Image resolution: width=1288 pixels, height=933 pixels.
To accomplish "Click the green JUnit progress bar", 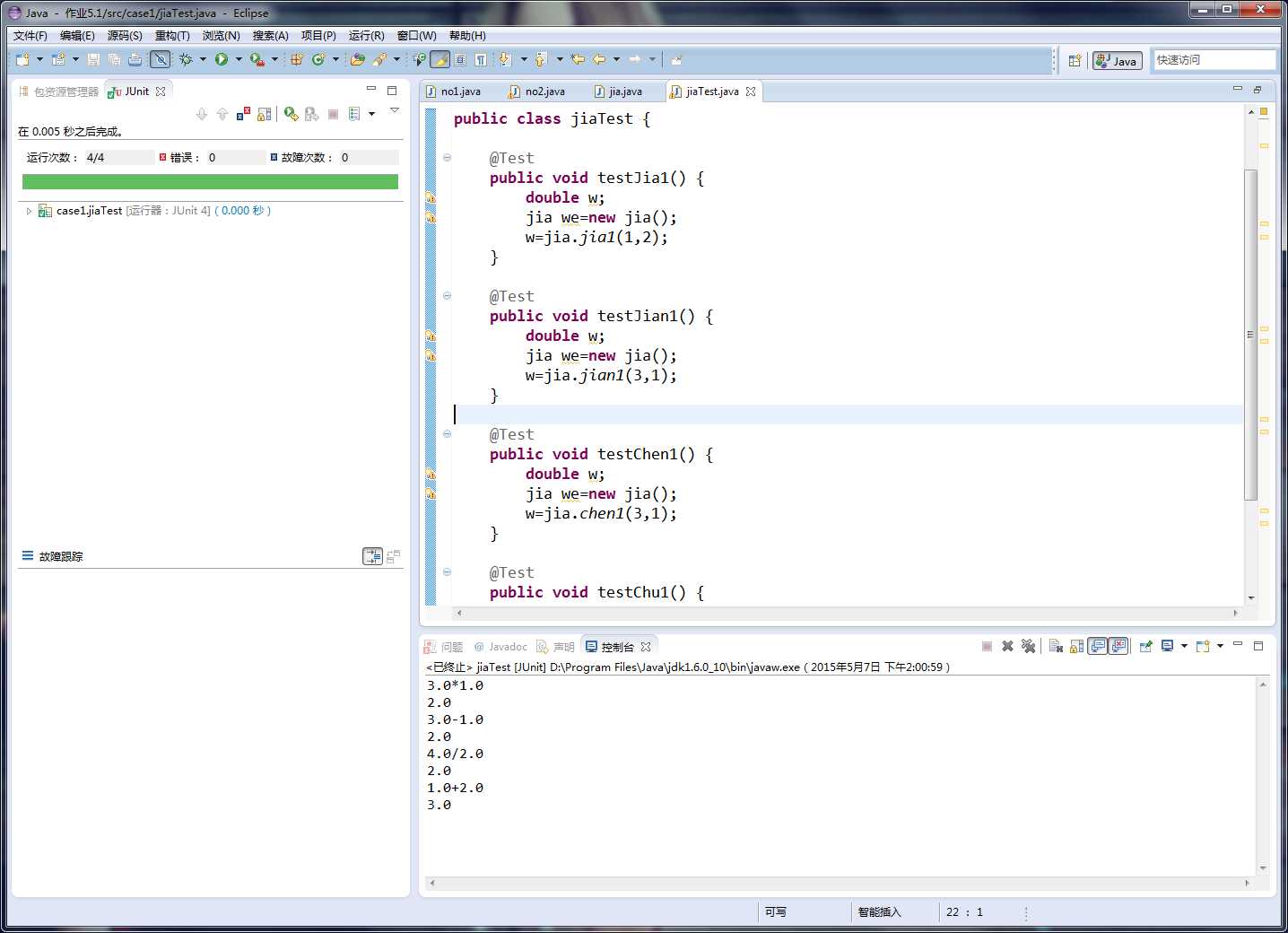I will coord(210,181).
